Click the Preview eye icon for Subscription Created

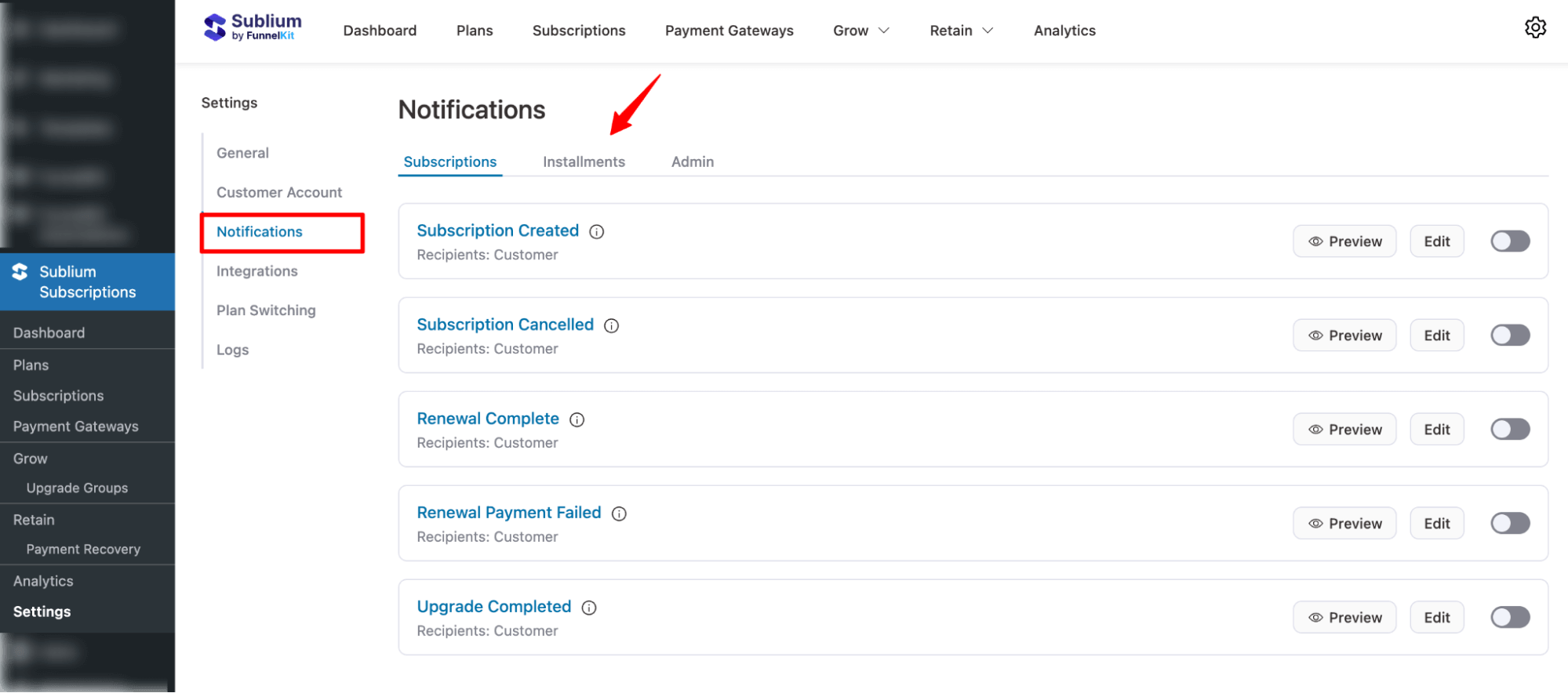pyautogui.click(x=1316, y=241)
